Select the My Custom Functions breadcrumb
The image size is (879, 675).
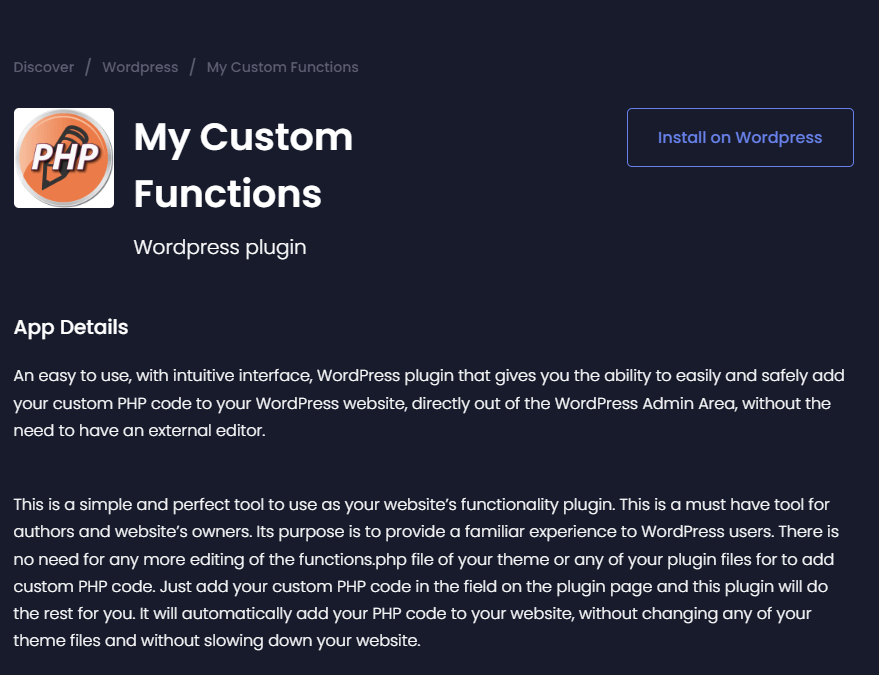(283, 67)
